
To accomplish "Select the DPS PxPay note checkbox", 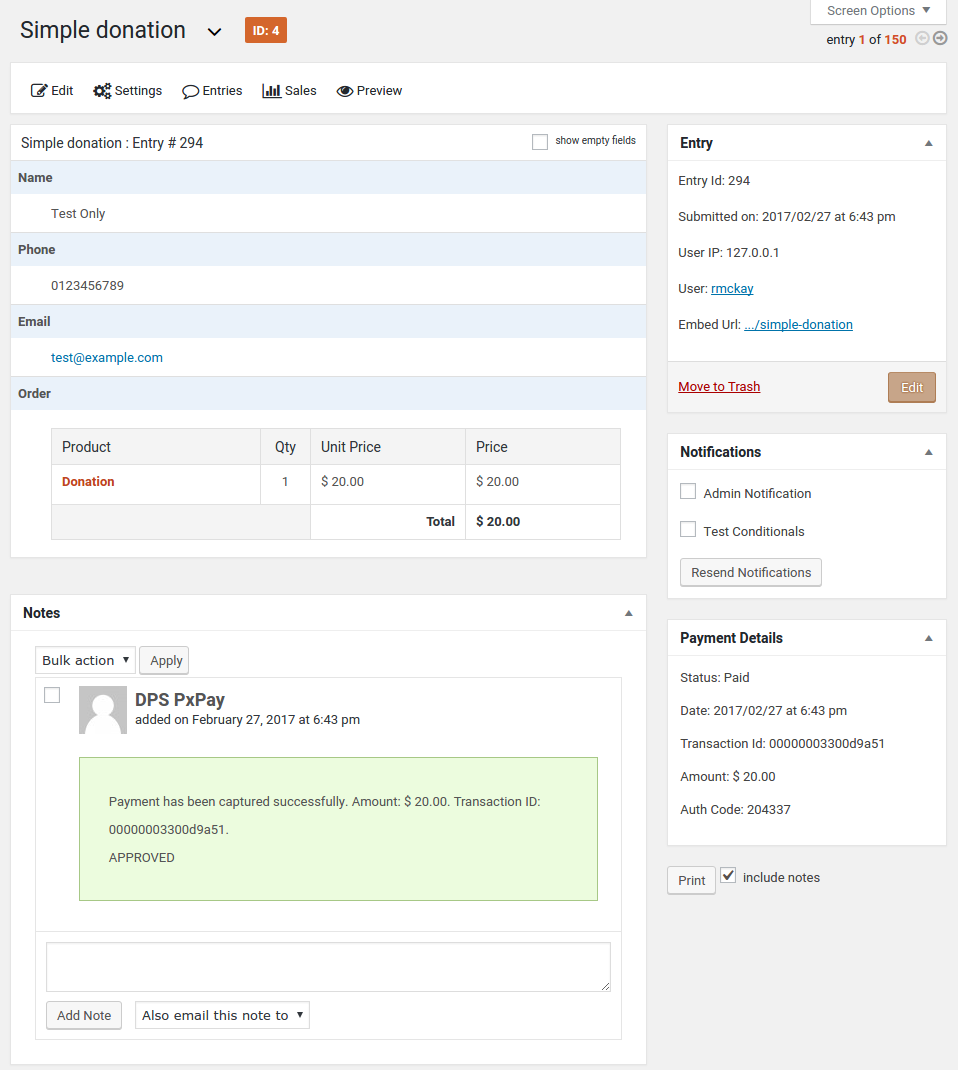I will (x=52, y=695).
